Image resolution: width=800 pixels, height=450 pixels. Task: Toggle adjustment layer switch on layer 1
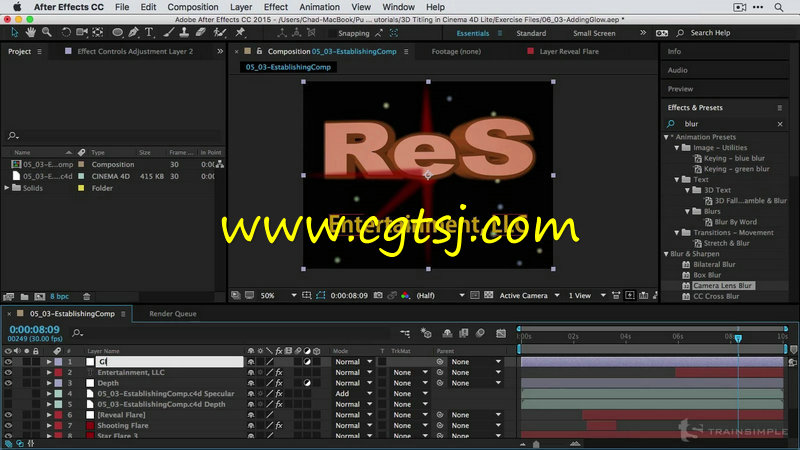[x=307, y=362]
